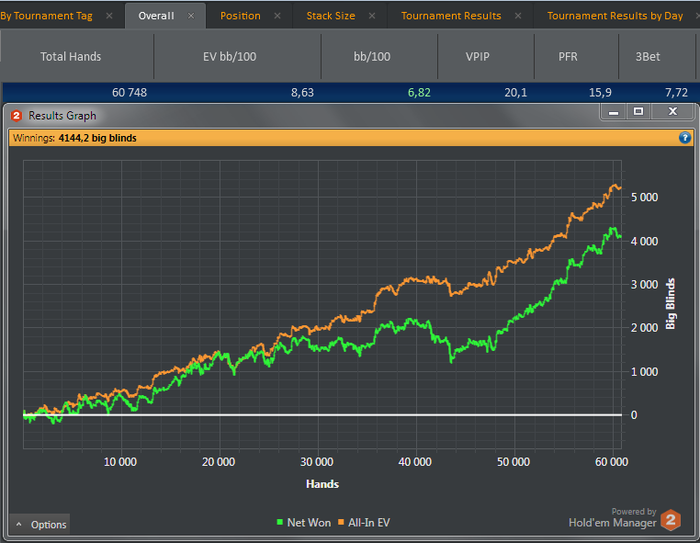This screenshot has width=700, height=543.
Task: Click the Results Graph window title
Action: tap(62, 116)
